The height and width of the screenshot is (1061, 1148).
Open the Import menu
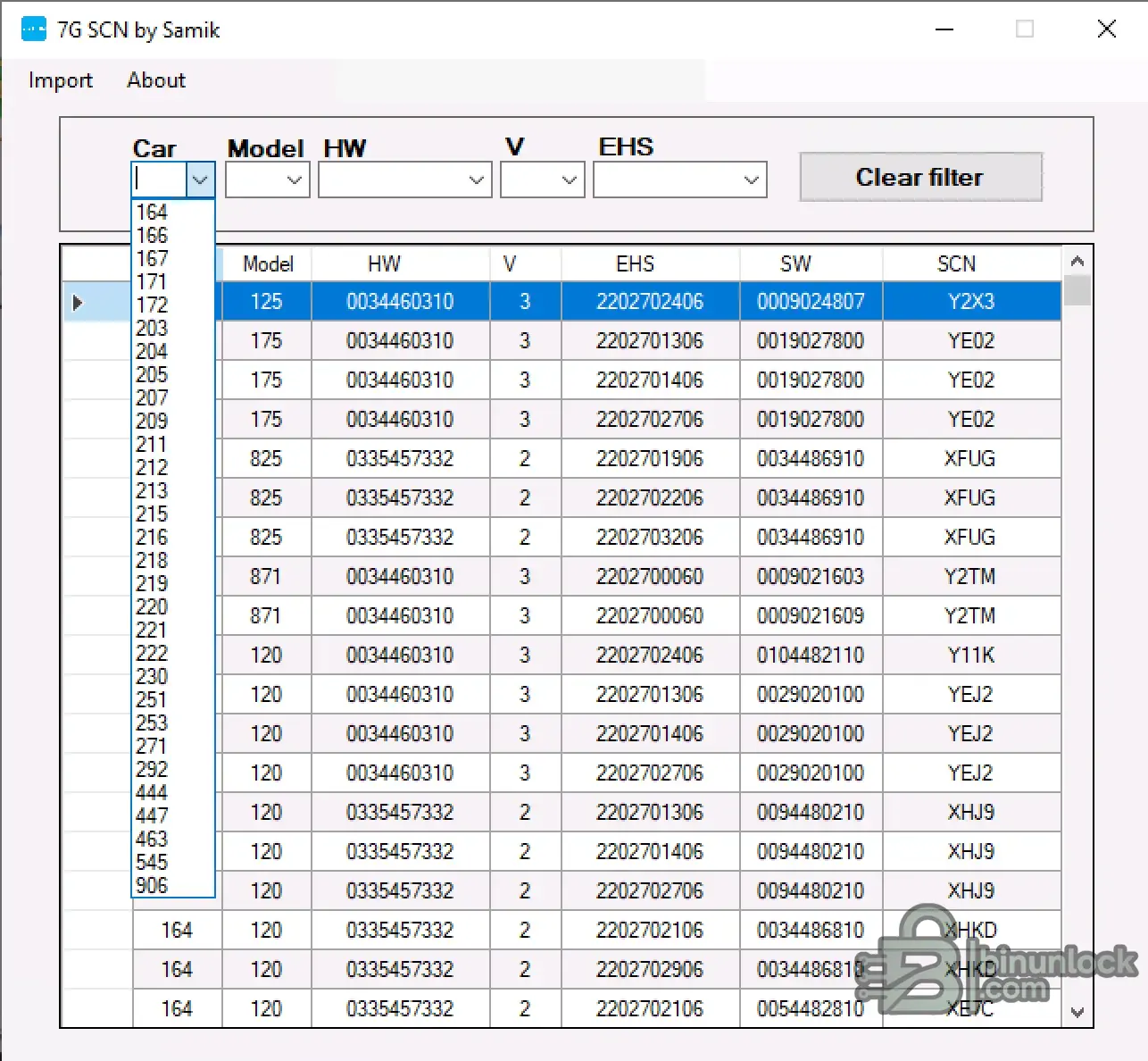pyautogui.click(x=60, y=80)
